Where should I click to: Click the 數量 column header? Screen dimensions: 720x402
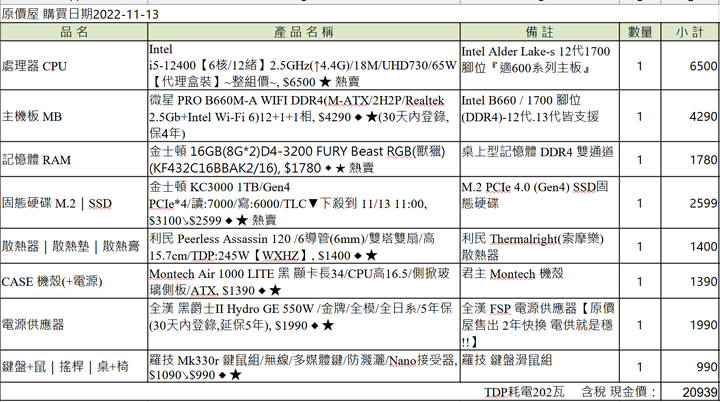pos(640,32)
